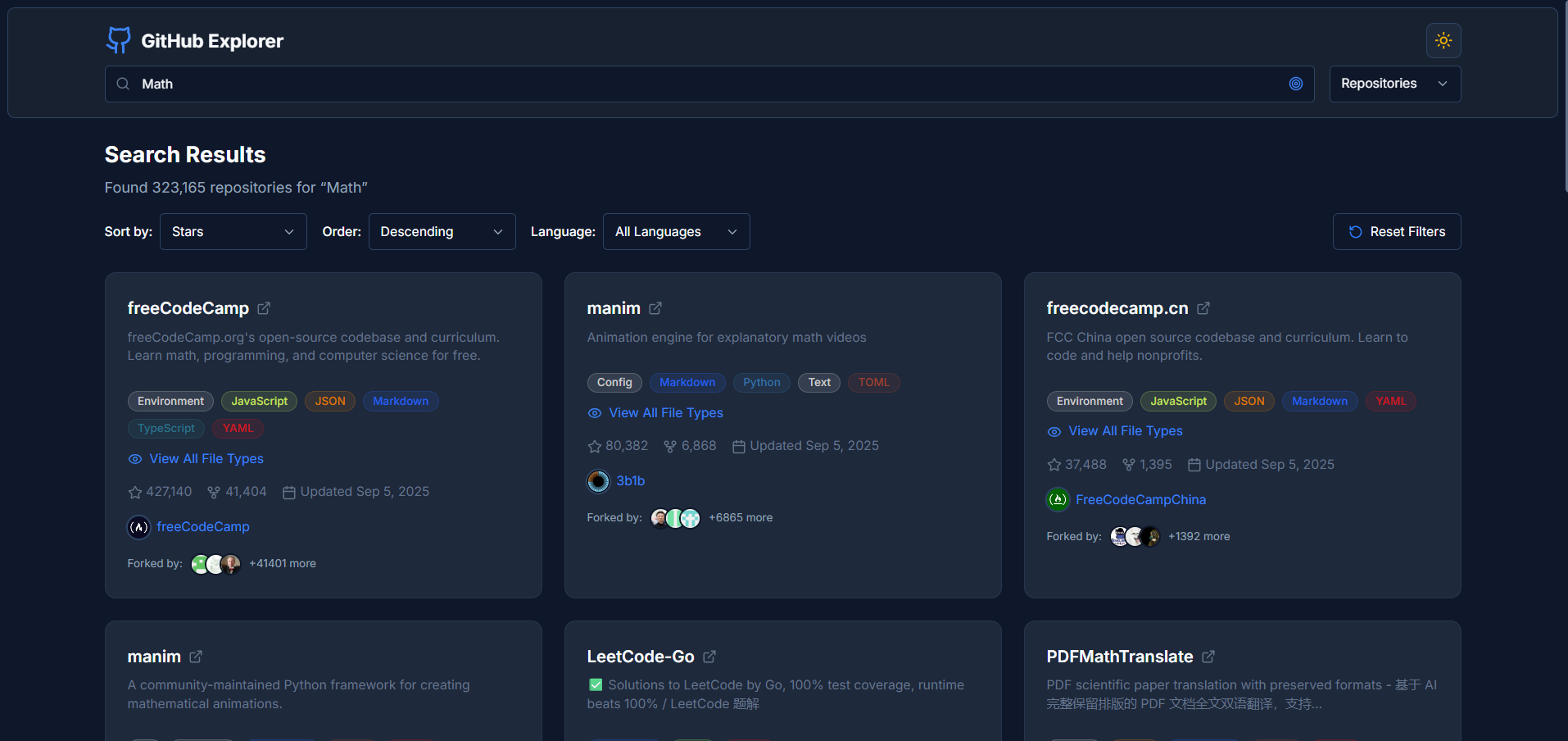
Task: Follow the freeCodeCamp owner link
Action: tap(203, 526)
